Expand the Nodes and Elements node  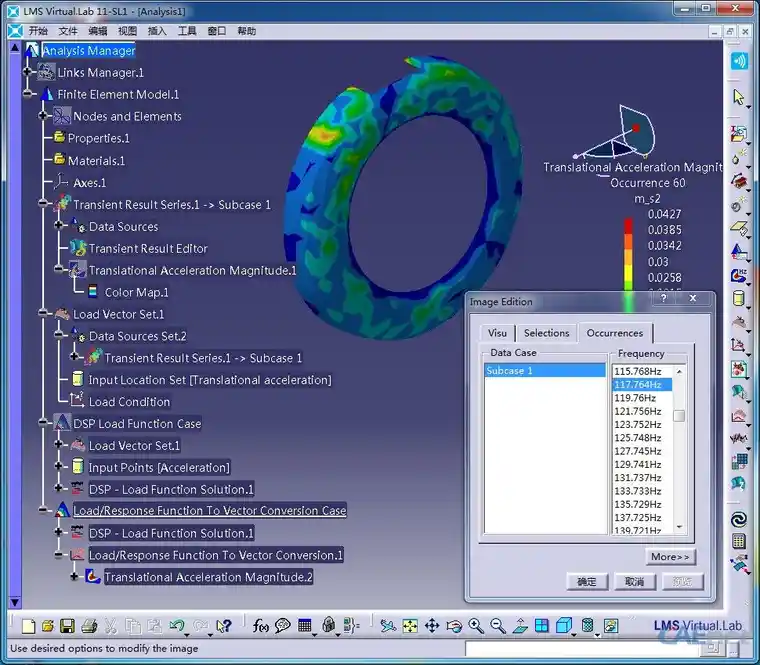43,116
